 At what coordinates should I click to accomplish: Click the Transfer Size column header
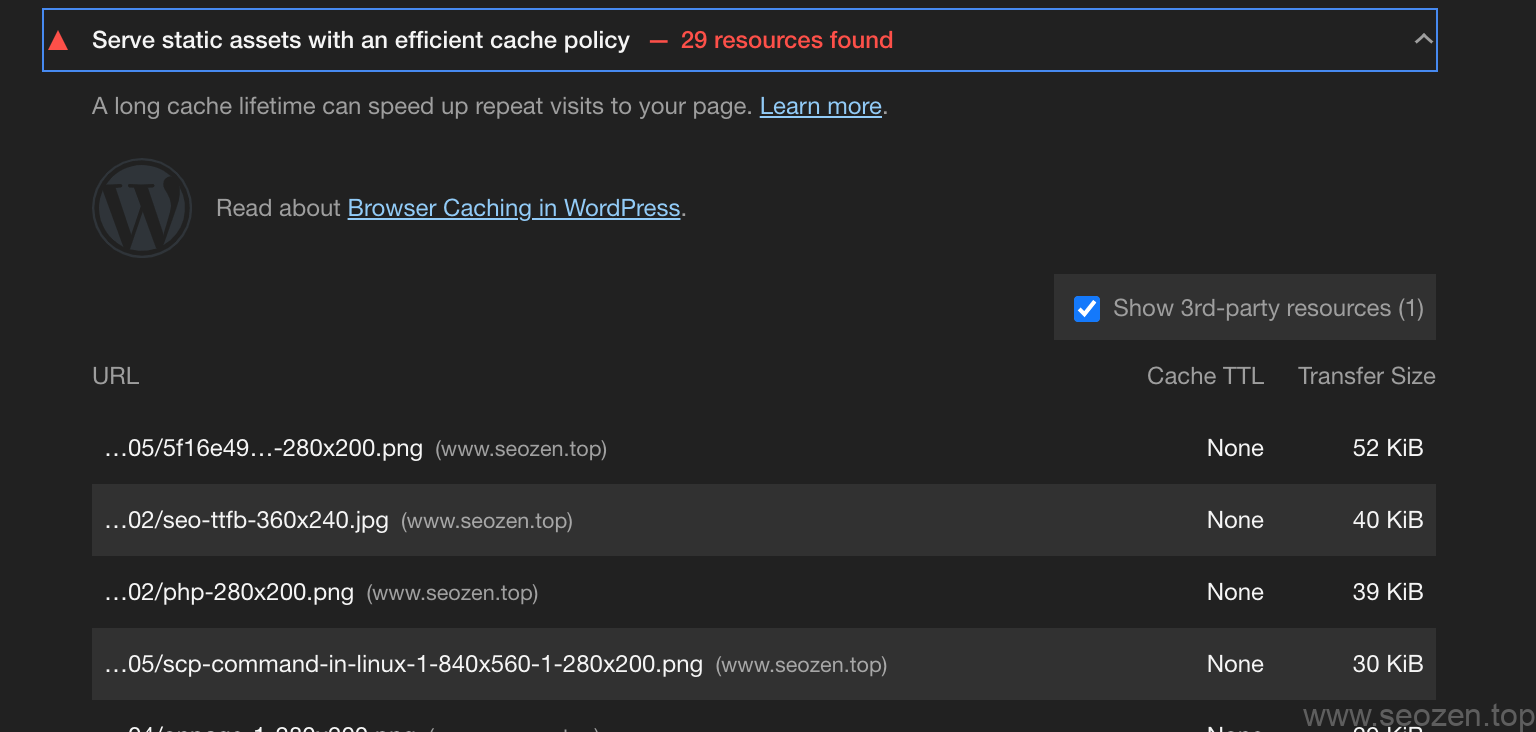tap(1366, 376)
